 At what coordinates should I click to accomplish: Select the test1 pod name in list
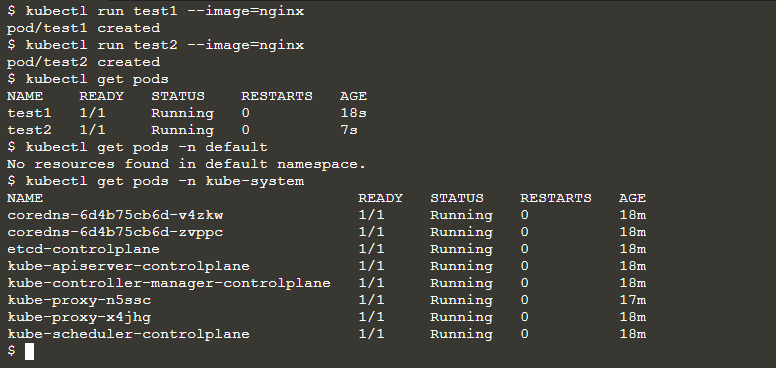pos(29,113)
